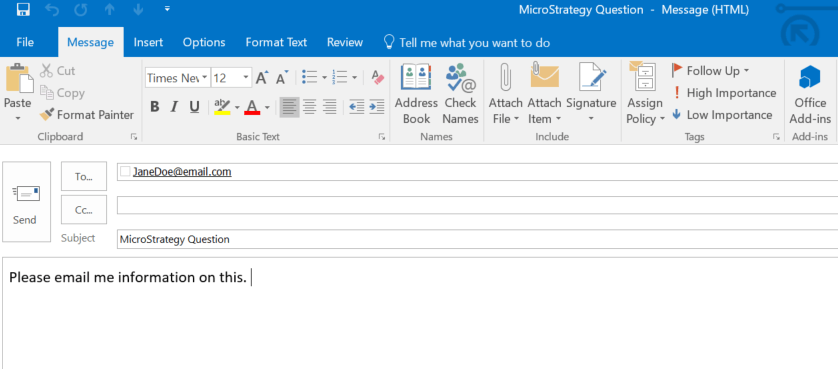Save the message with the floppy disk icon

[x=23, y=9]
